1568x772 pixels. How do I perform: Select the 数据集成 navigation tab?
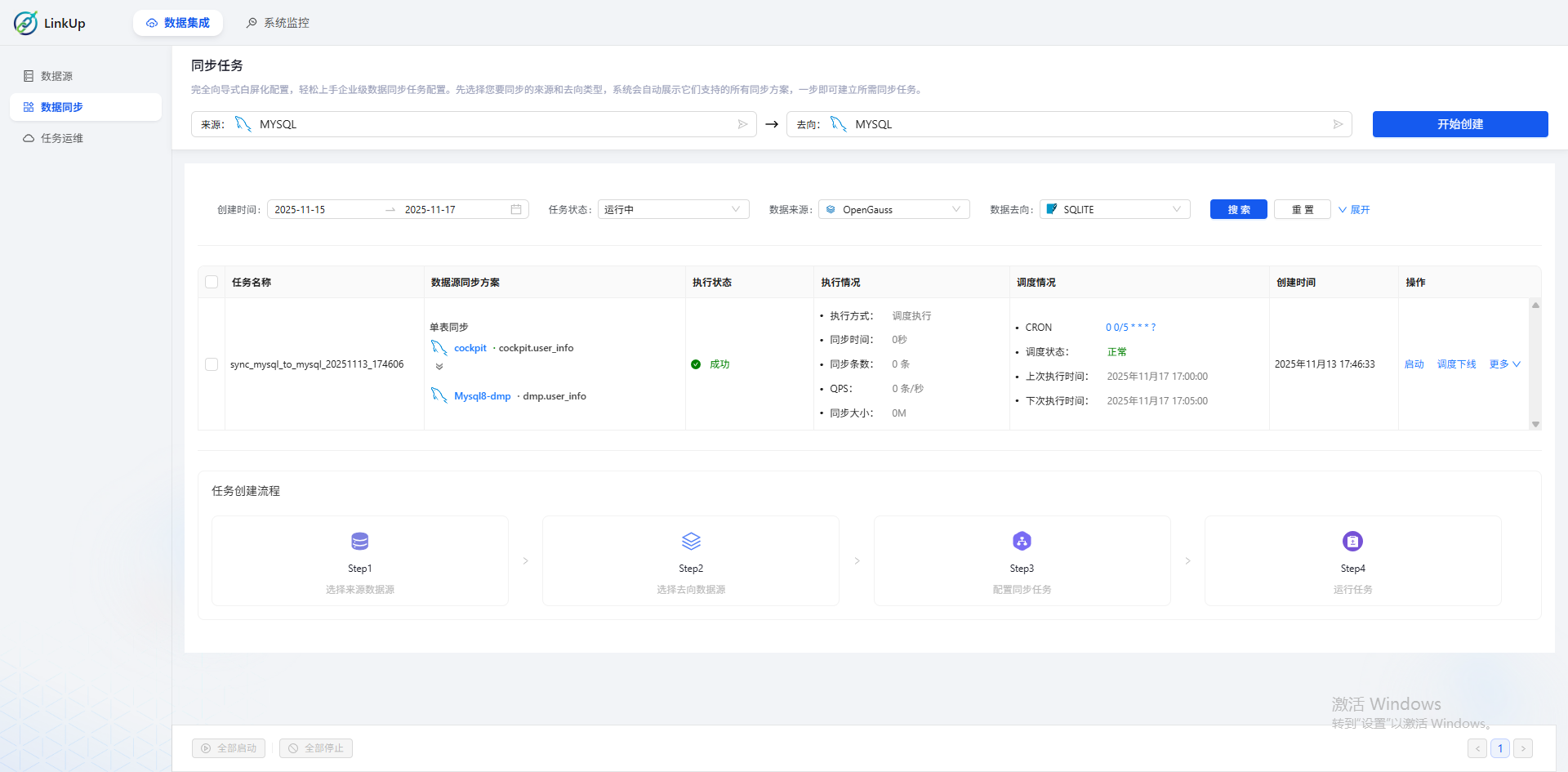pos(178,23)
